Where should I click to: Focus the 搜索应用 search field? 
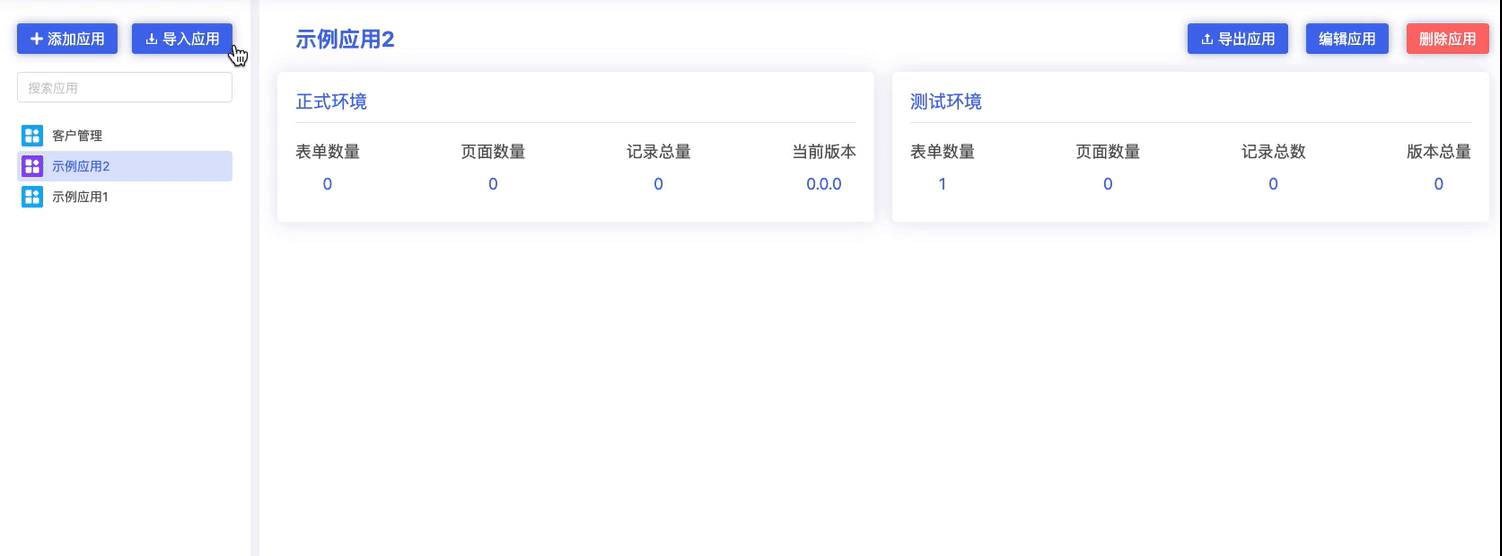click(x=124, y=88)
